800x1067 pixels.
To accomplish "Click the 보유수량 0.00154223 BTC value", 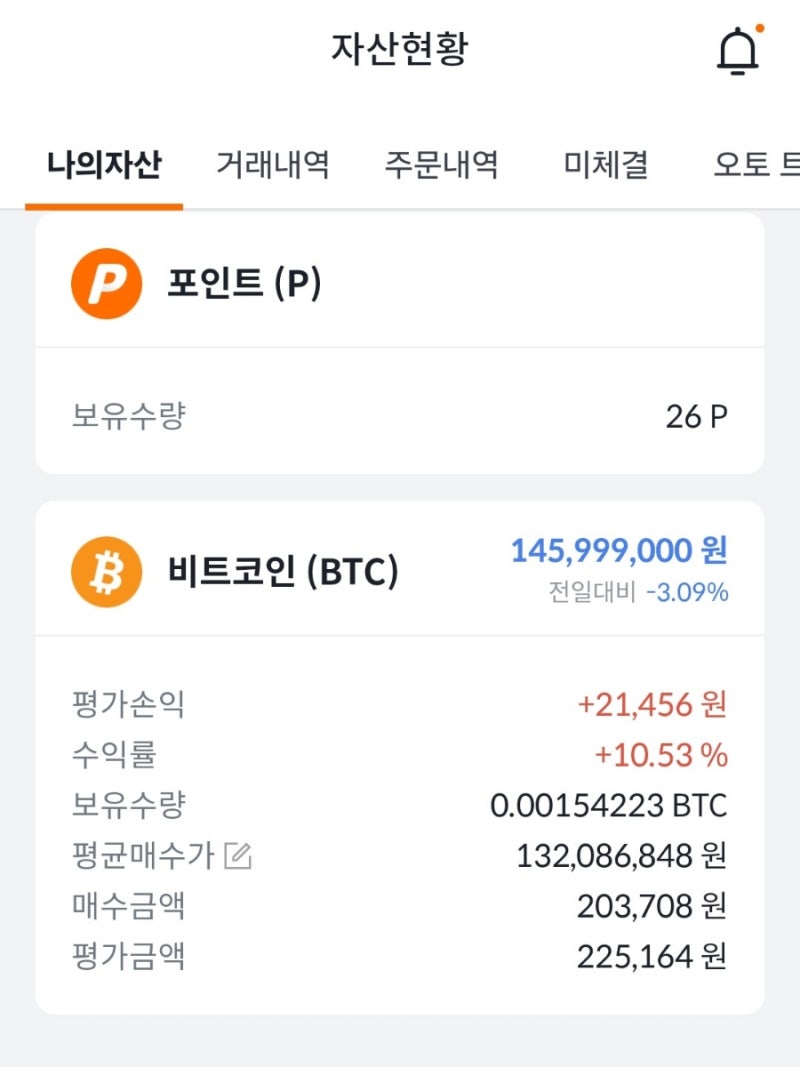I will (612, 805).
